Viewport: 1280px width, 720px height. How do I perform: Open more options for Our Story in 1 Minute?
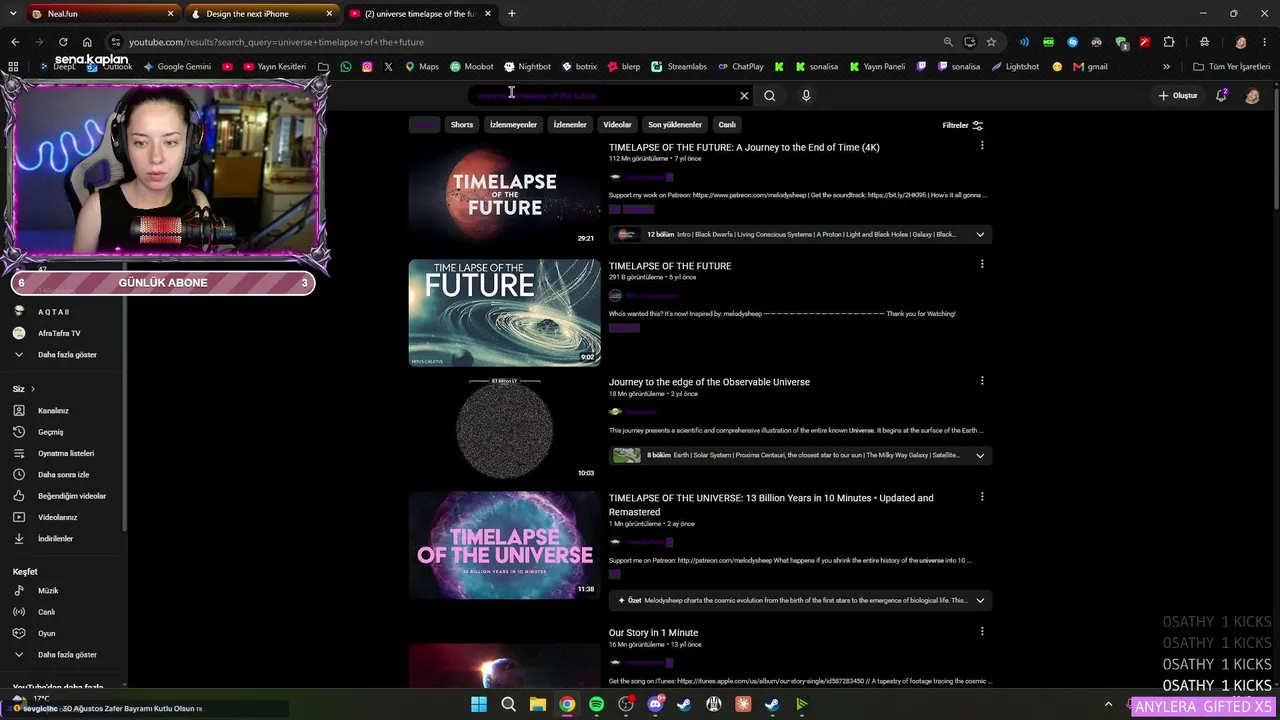(x=982, y=631)
